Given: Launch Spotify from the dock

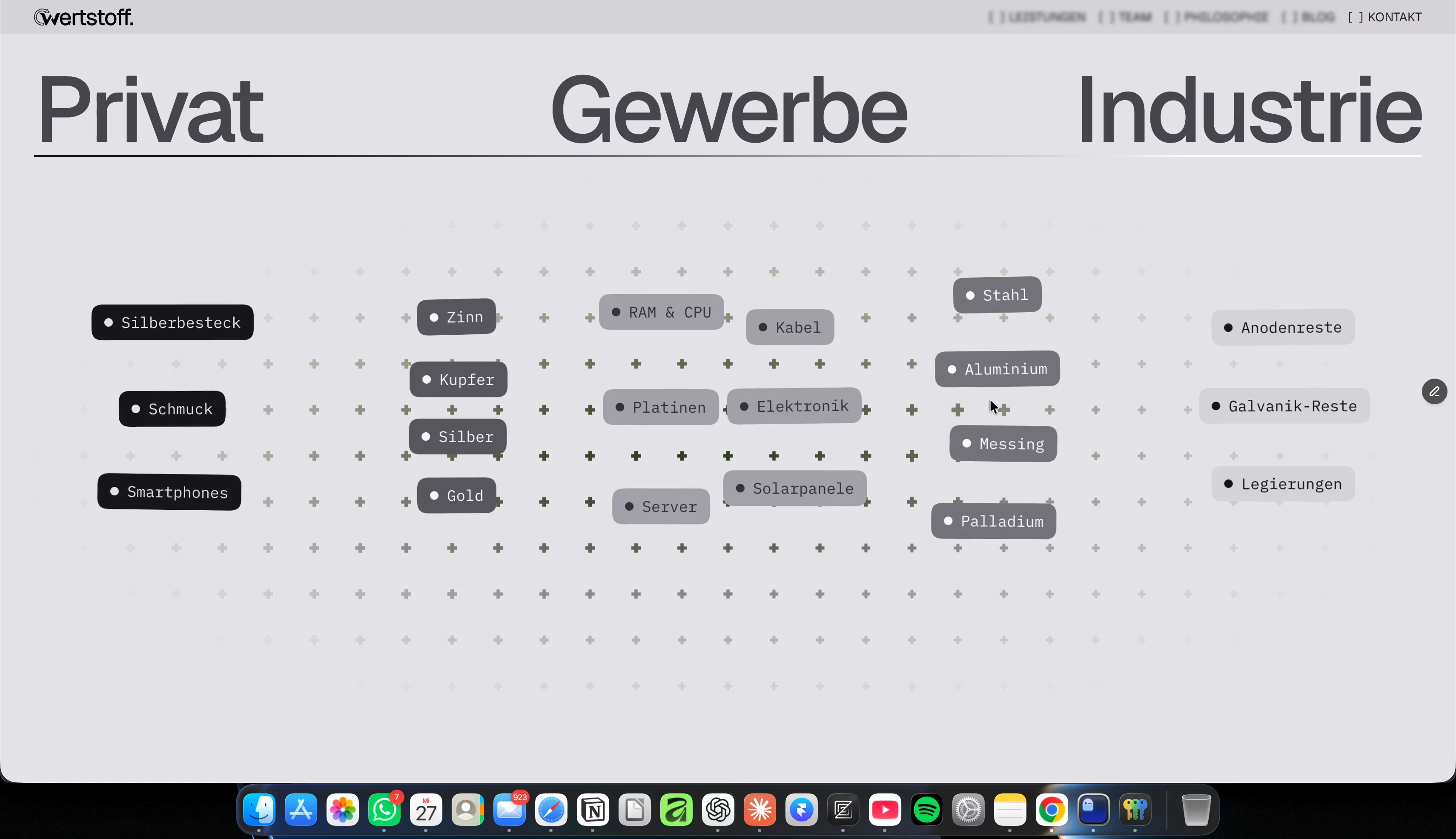Looking at the screenshot, I should tap(927, 810).
